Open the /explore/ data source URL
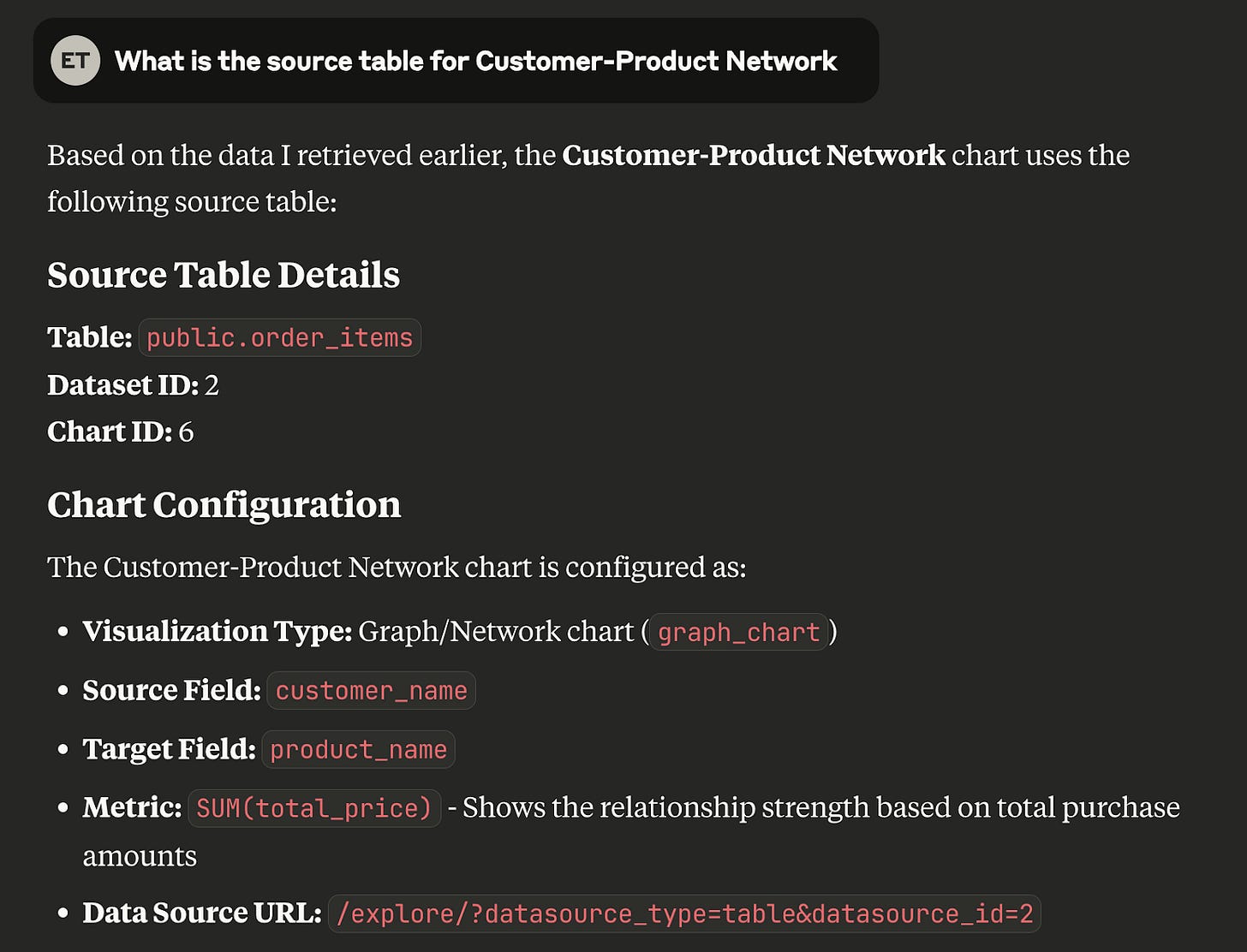Screen dimensions: 1247x952 click(x=684, y=913)
